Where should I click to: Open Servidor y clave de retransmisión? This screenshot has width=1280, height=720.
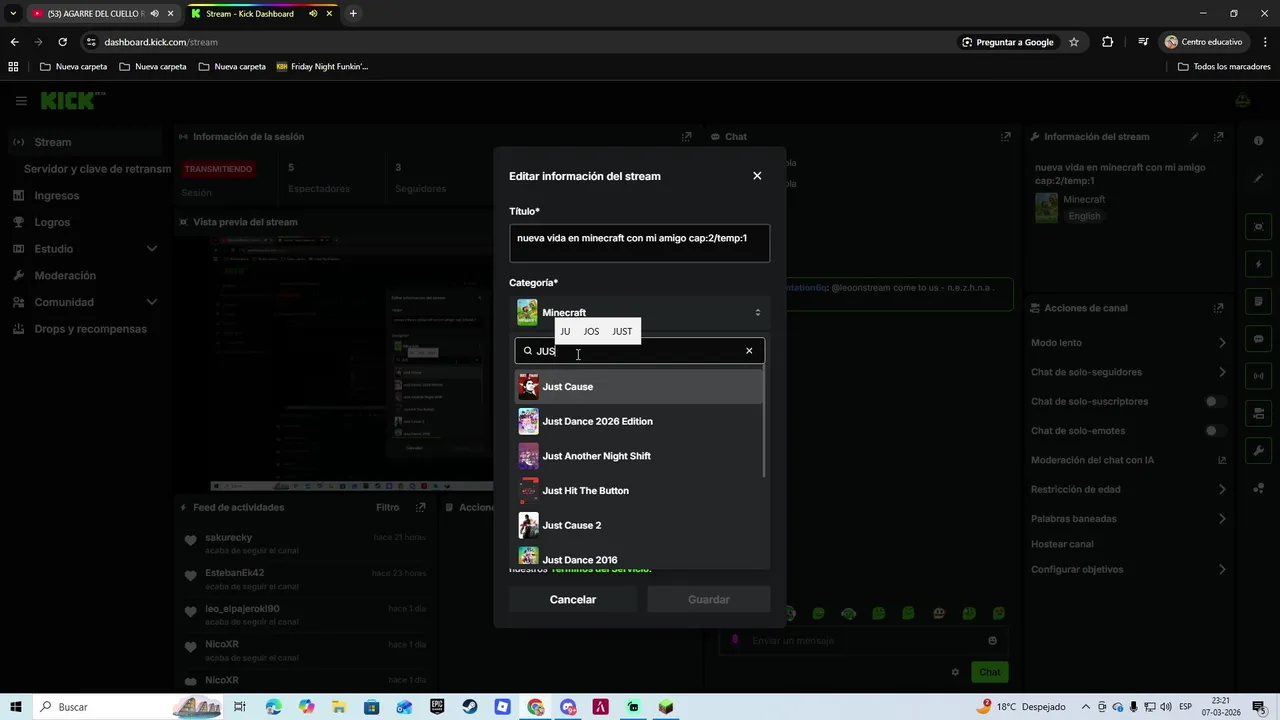point(97,169)
